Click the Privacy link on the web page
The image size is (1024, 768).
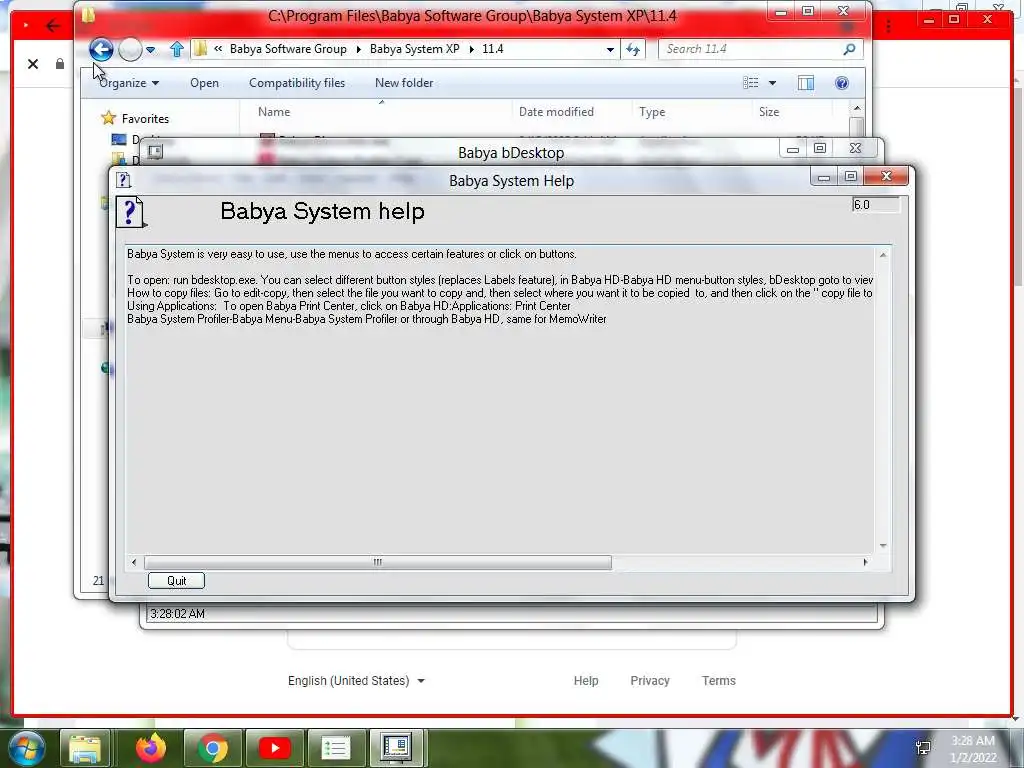(x=650, y=680)
